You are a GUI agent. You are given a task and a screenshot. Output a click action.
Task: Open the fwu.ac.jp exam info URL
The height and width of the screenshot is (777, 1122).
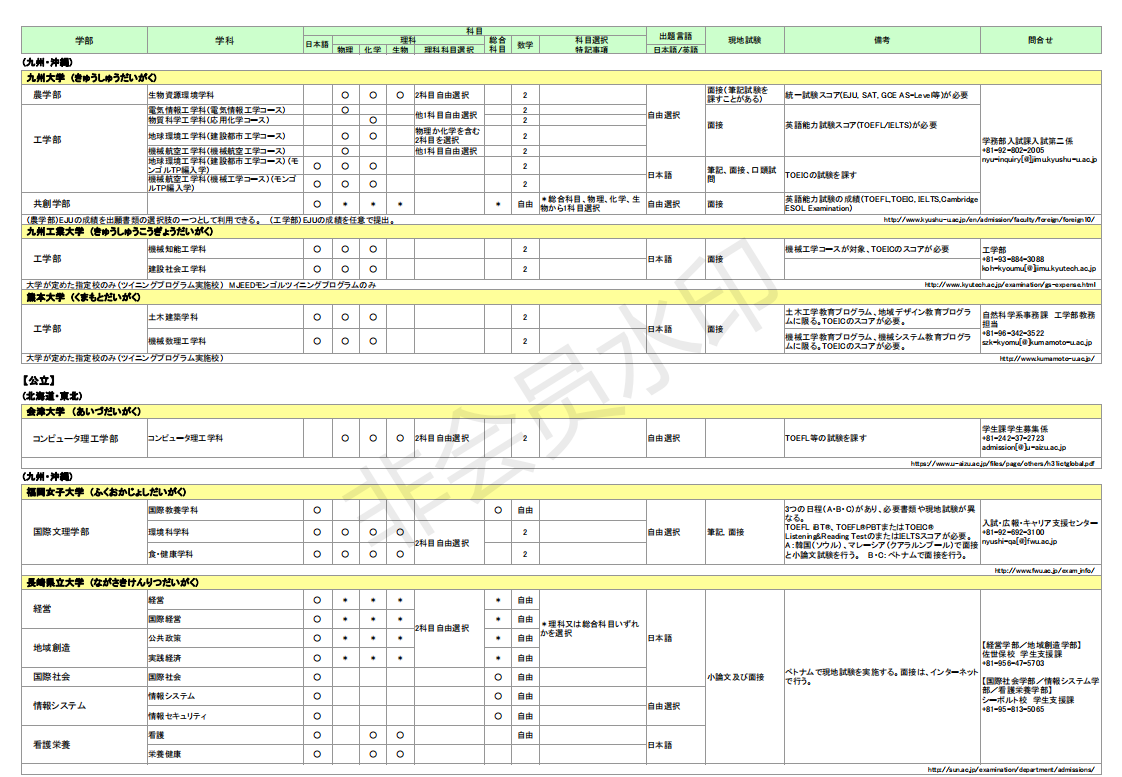pos(1044,570)
